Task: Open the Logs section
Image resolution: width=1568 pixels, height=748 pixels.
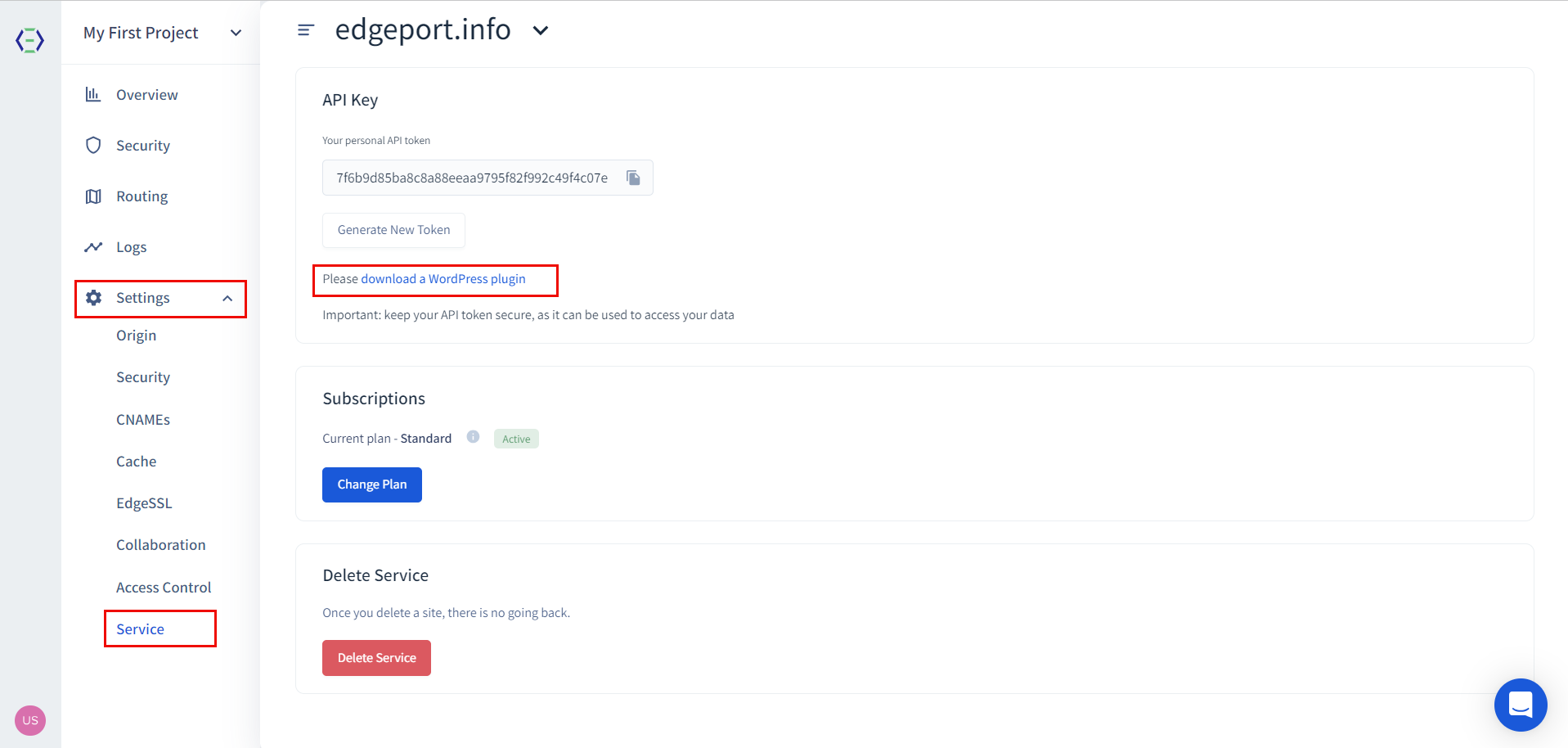Action: (x=131, y=247)
